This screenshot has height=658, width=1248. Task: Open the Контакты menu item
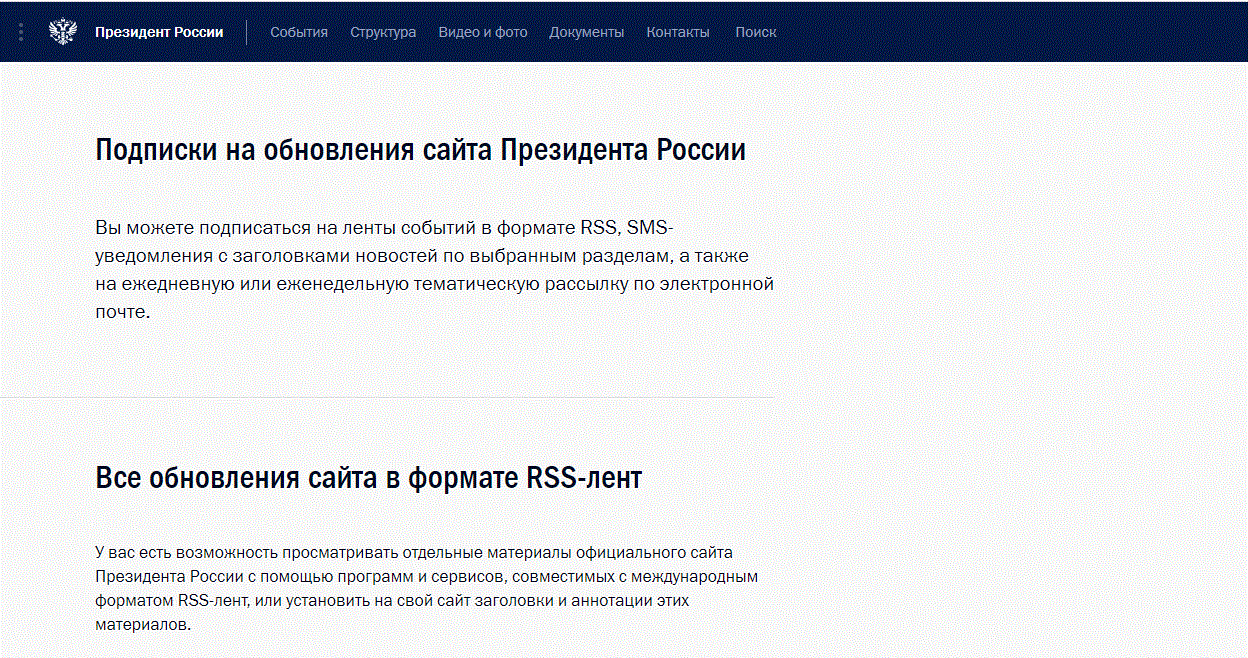pos(678,32)
